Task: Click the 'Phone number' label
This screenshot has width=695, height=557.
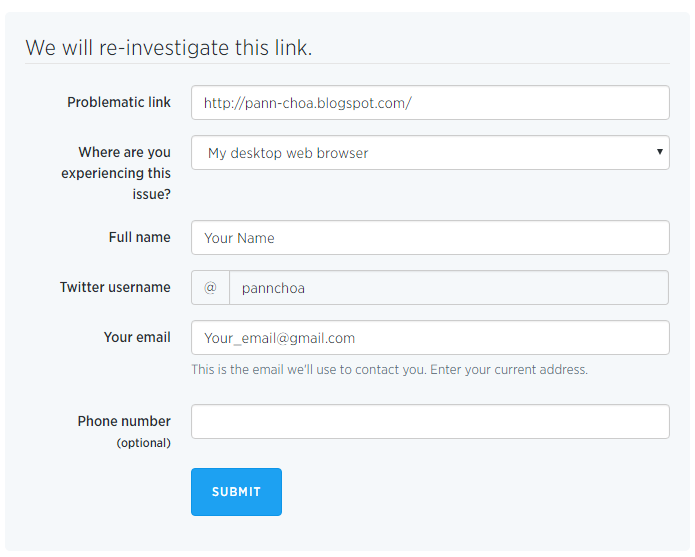Action: [x=124, y=421]
